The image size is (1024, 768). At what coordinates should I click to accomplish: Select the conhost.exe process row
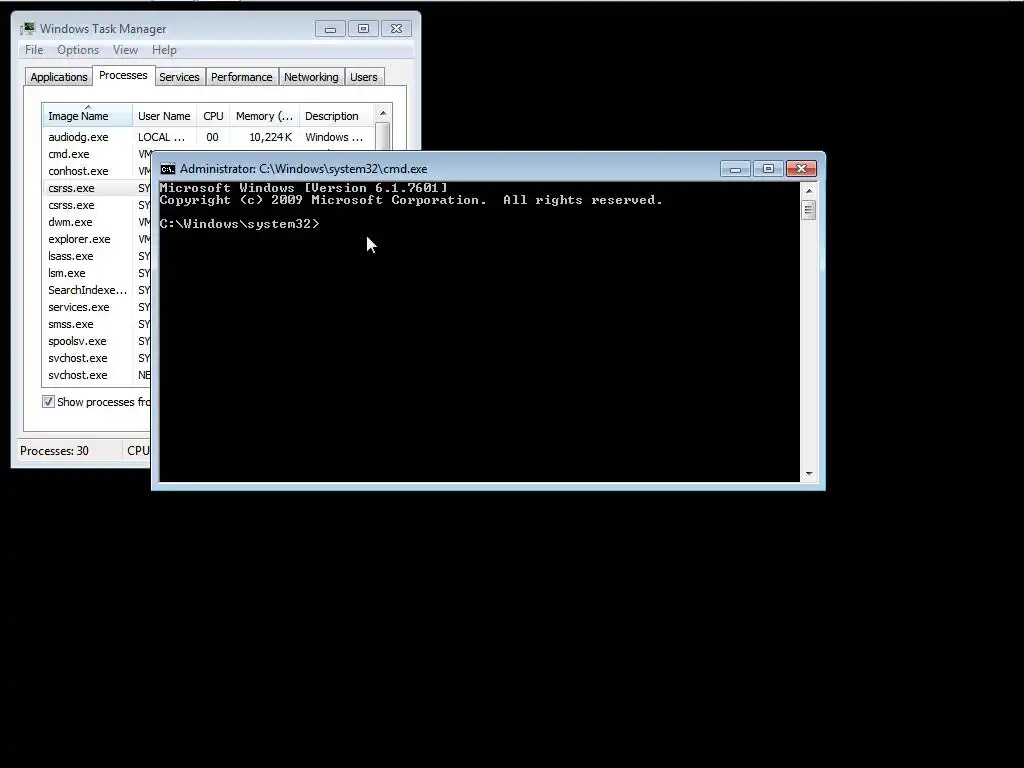click(x=97, y=171)
